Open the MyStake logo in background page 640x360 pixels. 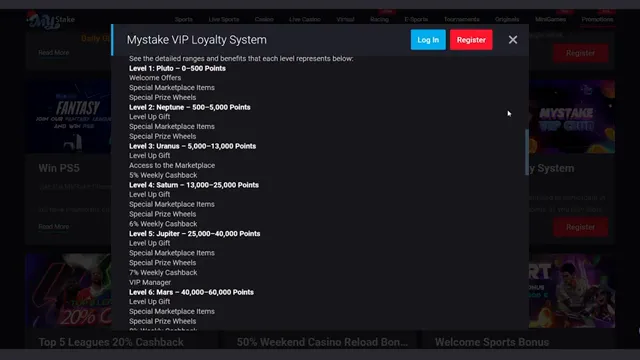click(51, 20)
